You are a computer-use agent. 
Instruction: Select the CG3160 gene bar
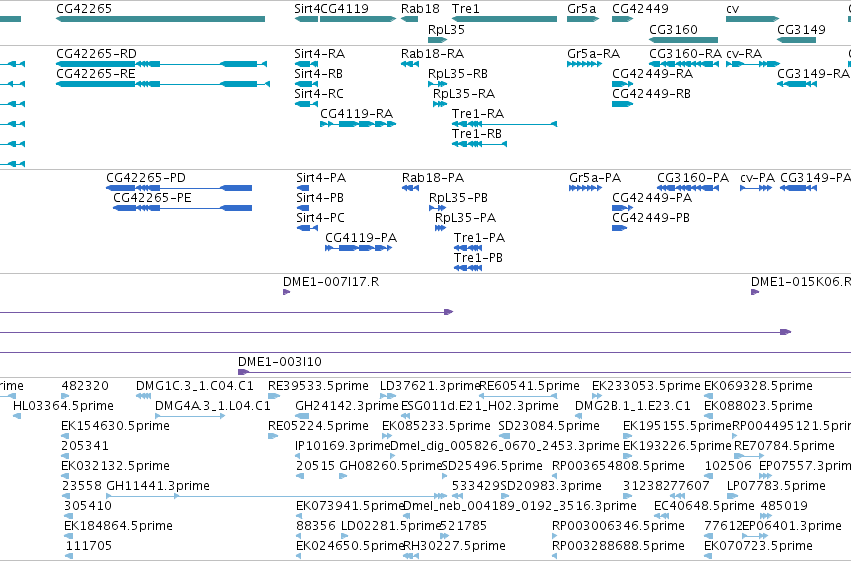pyautogui.click(x=683, y=40)
